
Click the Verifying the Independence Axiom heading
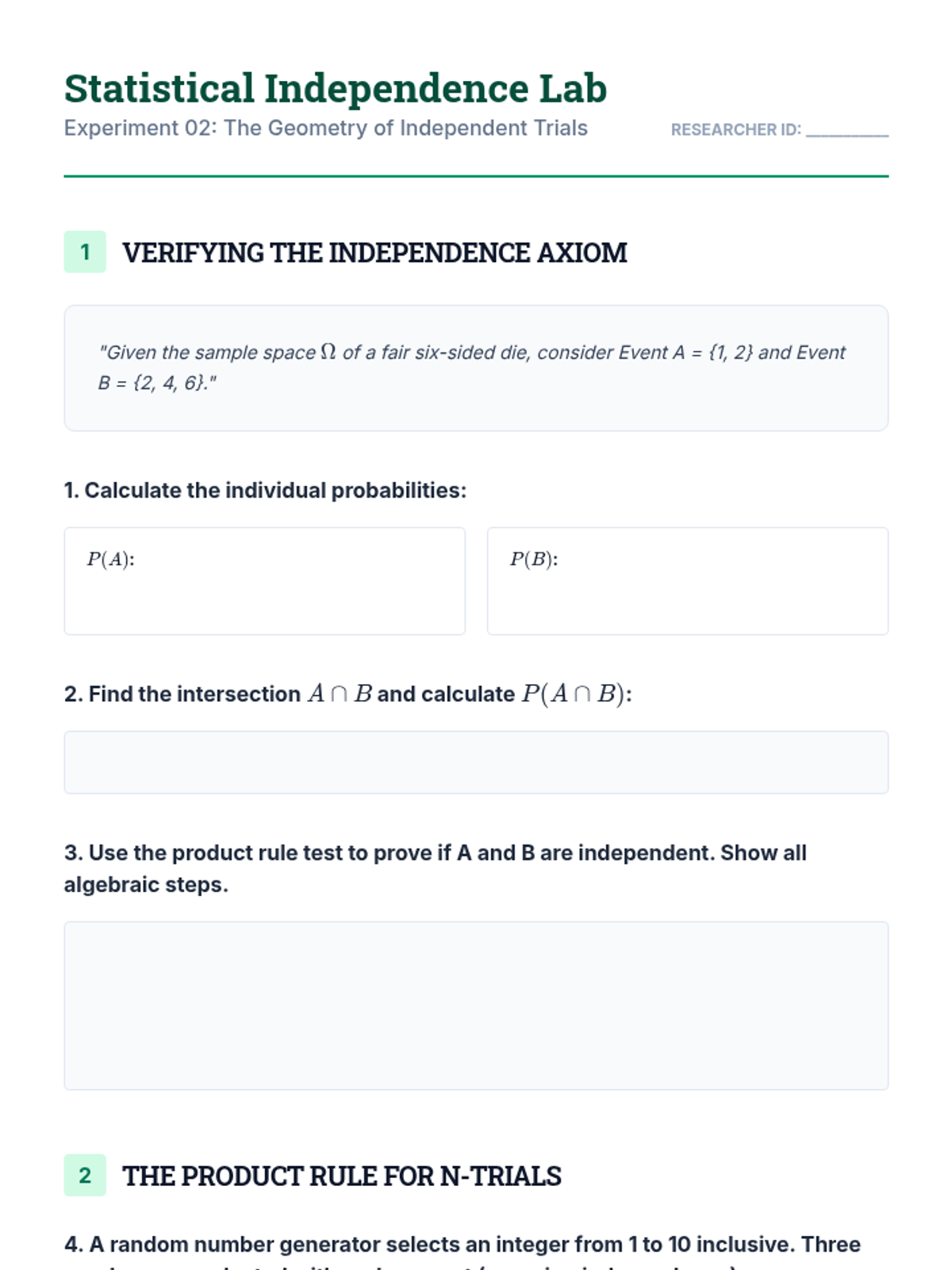(374, 253)
